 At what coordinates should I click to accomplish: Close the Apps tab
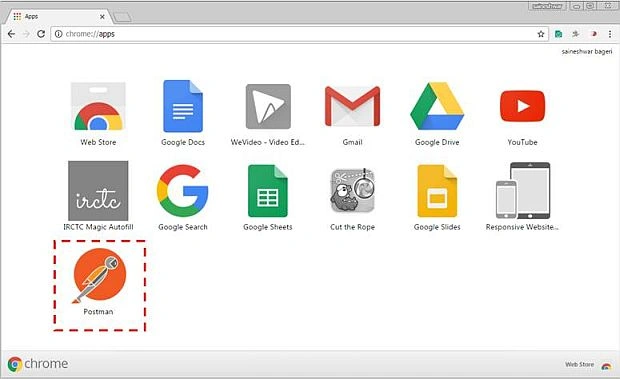102,17
